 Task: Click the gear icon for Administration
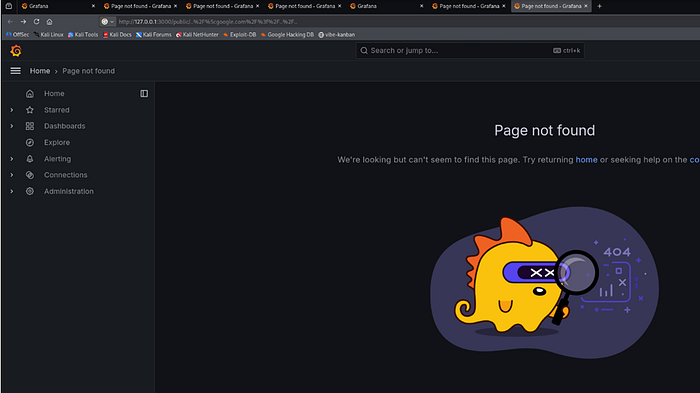pos(29,191)
